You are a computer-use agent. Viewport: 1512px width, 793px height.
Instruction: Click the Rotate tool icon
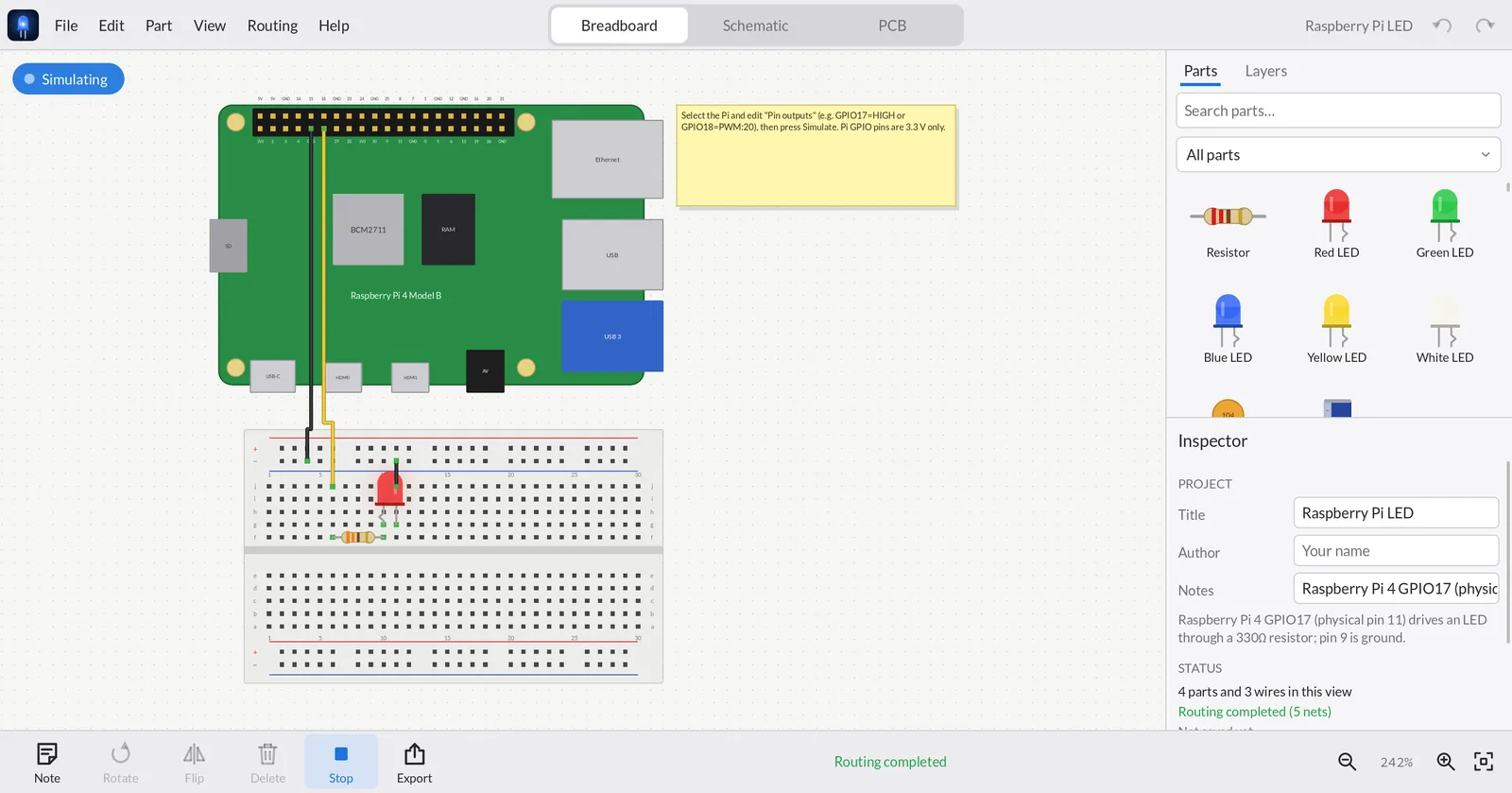(121, 763)
